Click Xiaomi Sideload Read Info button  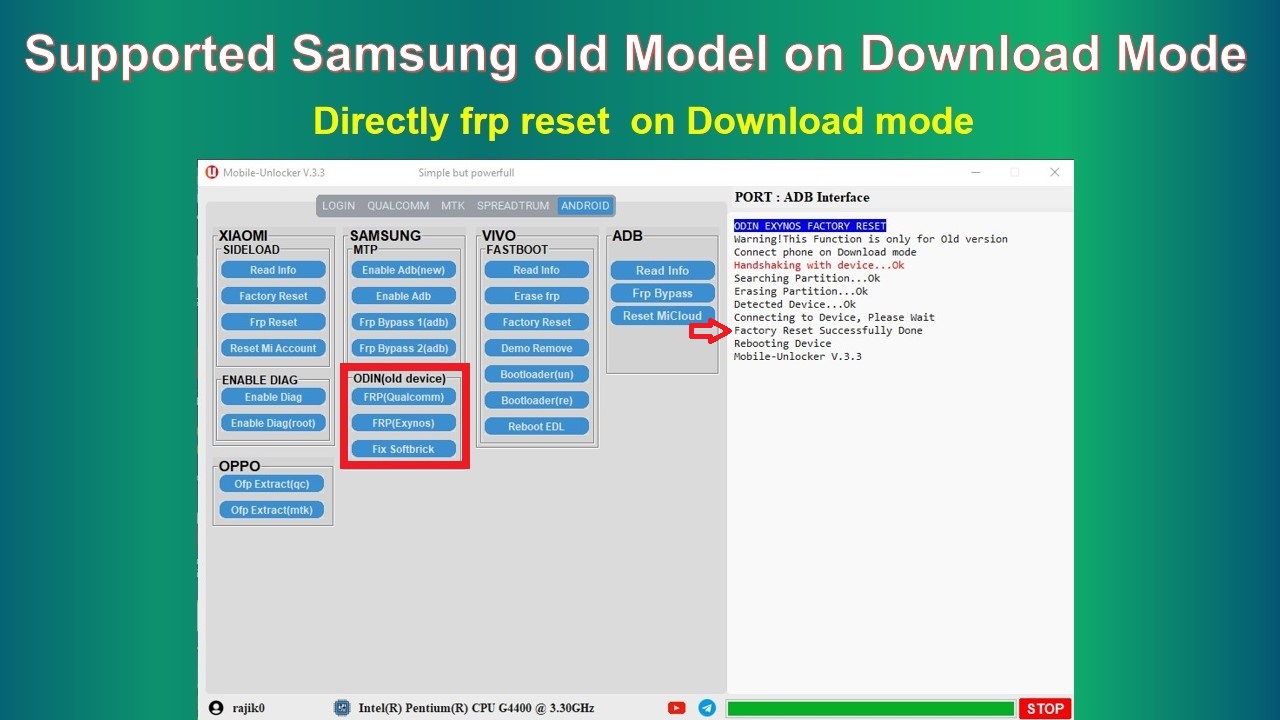point(273,270)
